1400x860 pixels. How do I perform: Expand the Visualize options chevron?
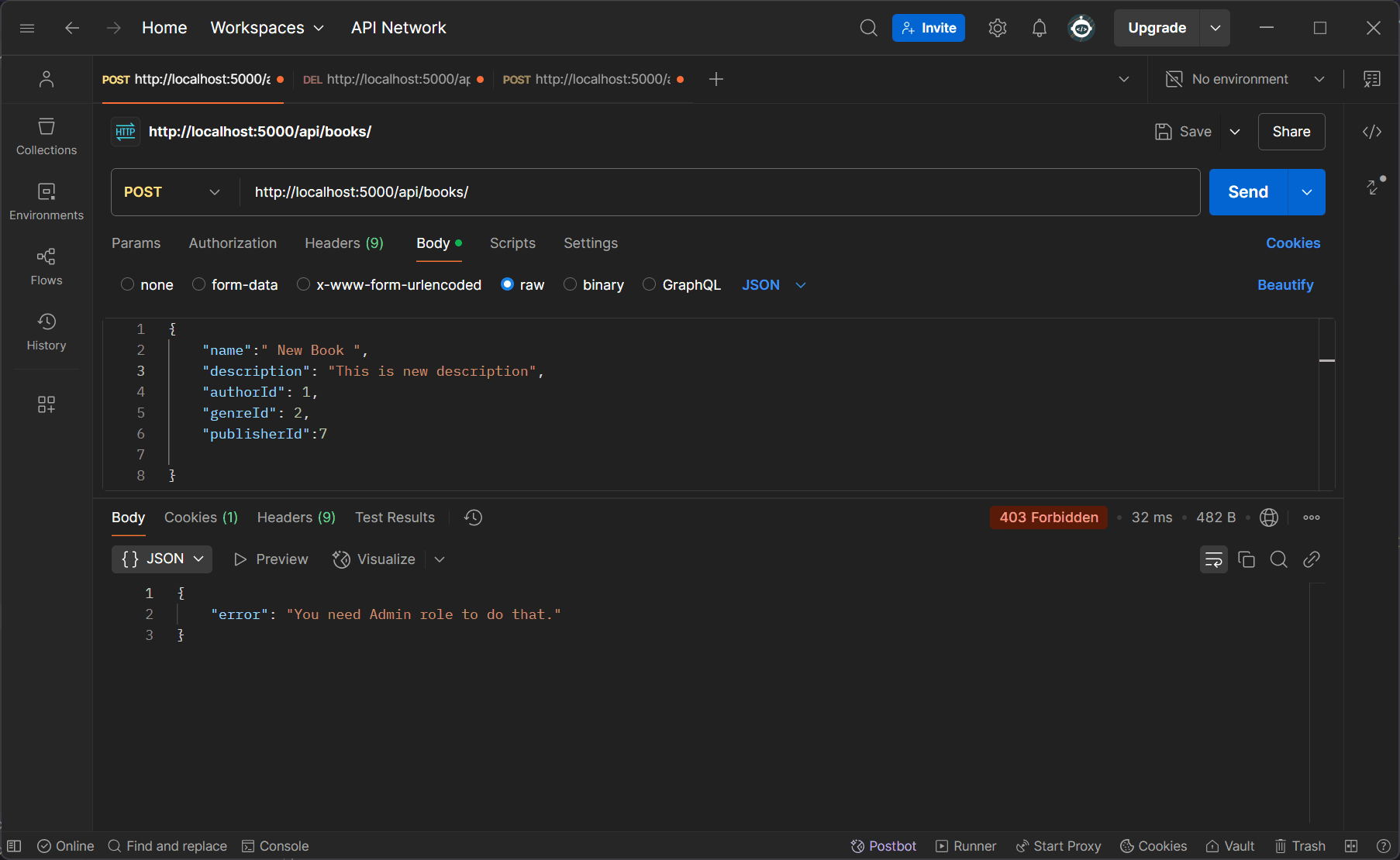[x=440, y=559]
